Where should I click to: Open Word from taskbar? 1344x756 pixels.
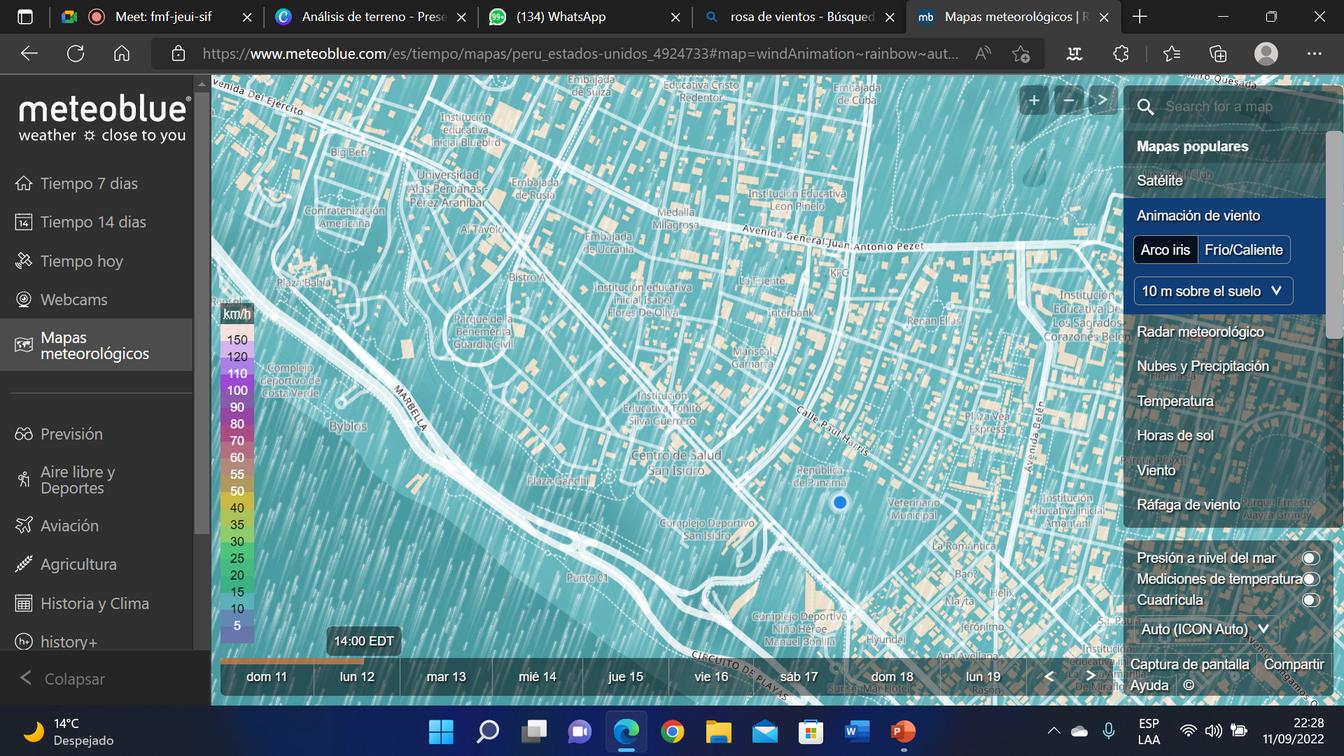857,731
